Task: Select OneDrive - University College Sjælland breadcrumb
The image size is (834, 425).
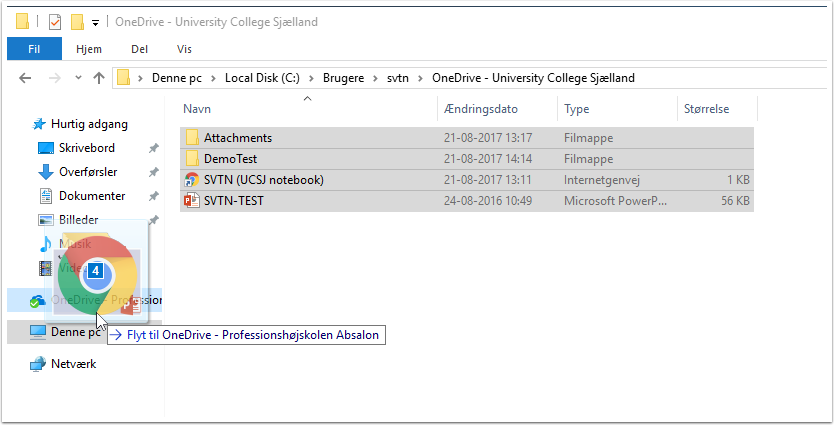Action: pyautogui.click(x=533, y=78)
